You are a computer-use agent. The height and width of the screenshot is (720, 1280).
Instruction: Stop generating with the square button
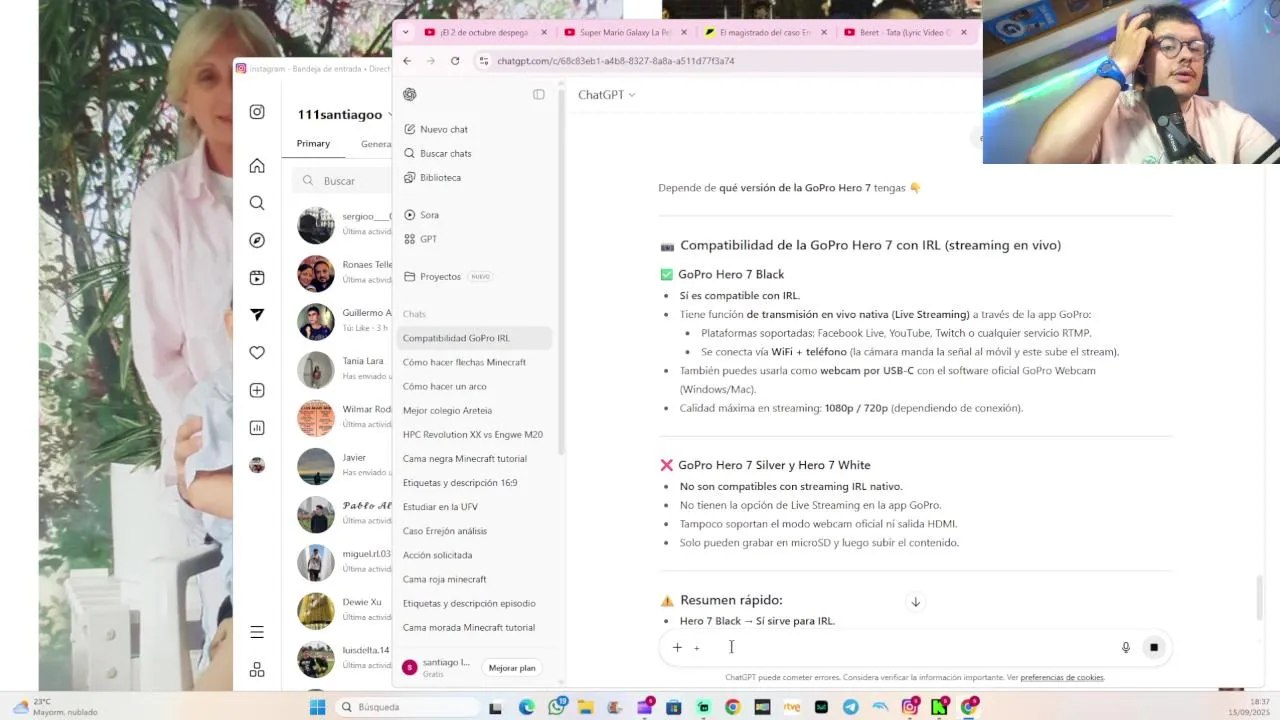pos(1154,648)
